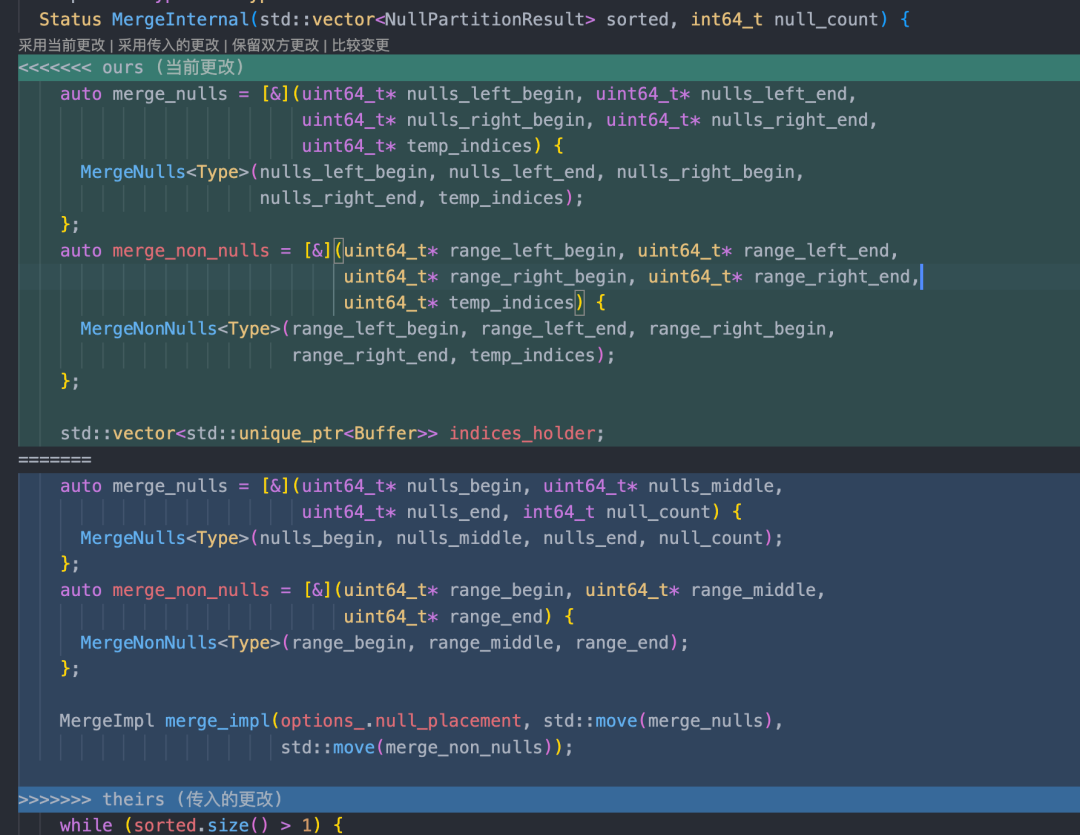Image resolution: width=1080 pixels, height=835 pixels.
Task: Click 'while' keyword in the loop statement
Action: [x=85, y=825]
